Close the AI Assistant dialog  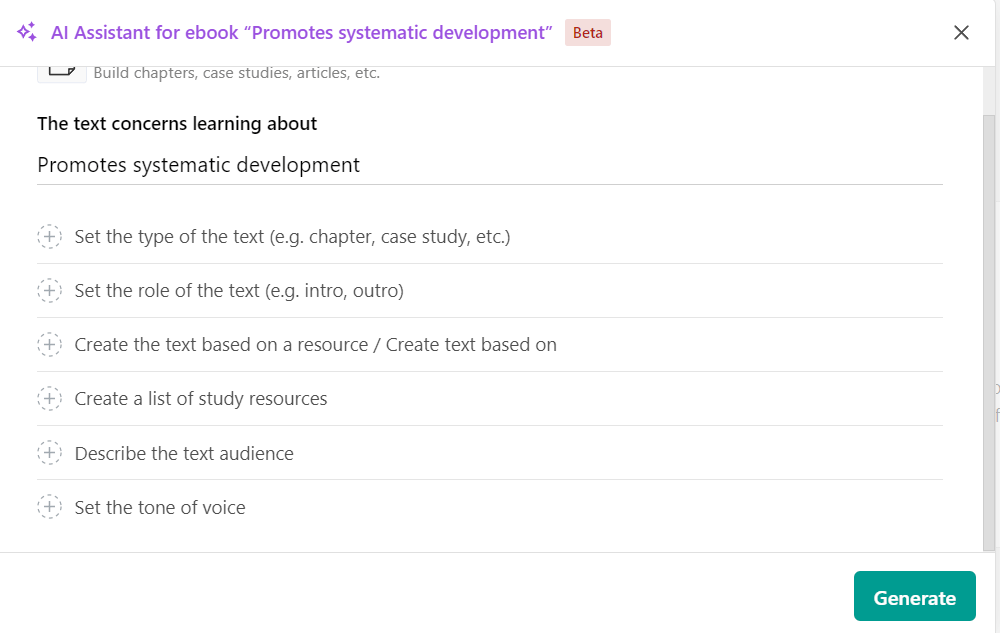point(961,32)
